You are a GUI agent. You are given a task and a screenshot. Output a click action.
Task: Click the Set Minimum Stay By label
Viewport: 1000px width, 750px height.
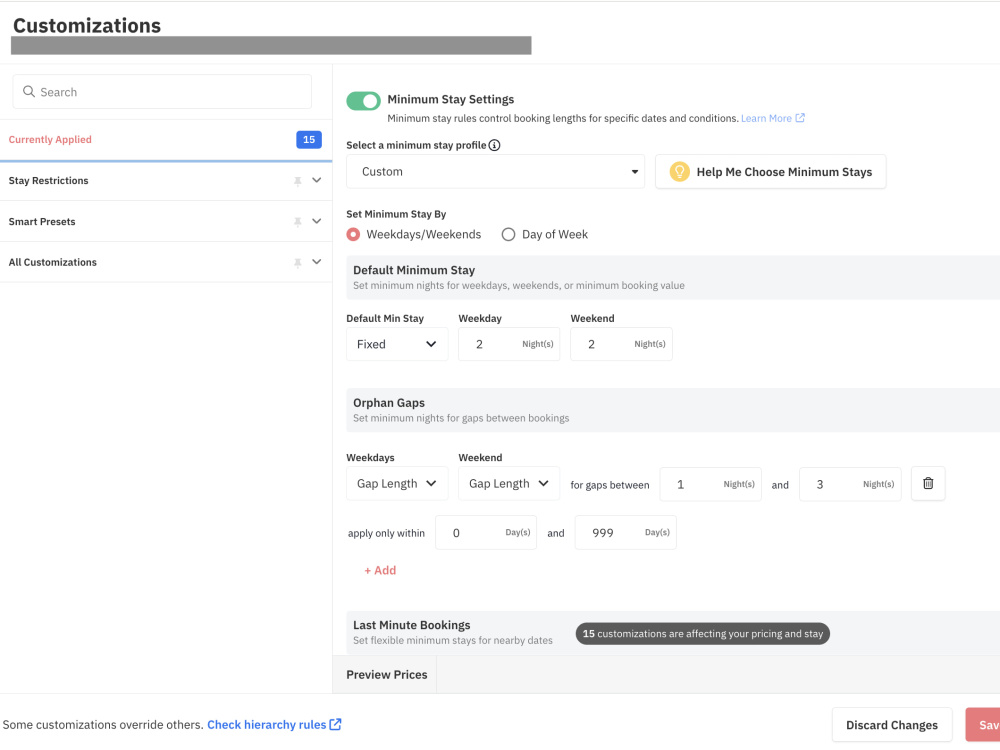coord(396,214)
